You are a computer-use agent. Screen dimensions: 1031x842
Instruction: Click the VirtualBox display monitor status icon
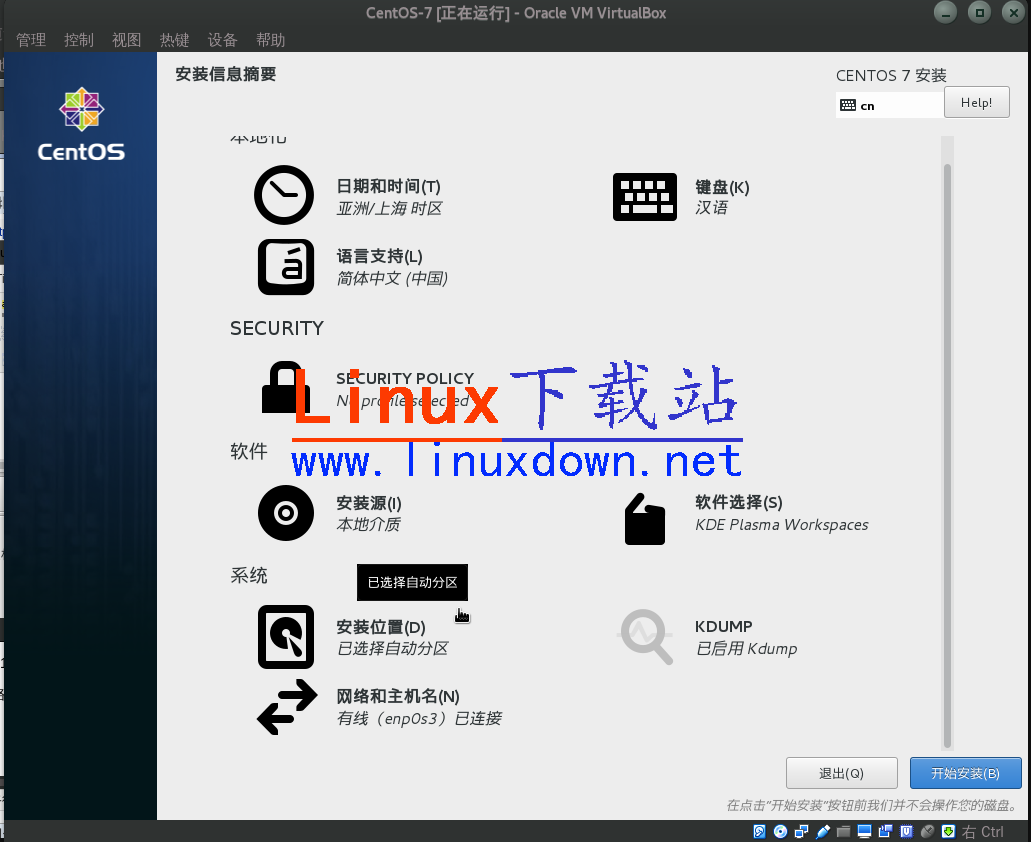(x=865, y=831)
